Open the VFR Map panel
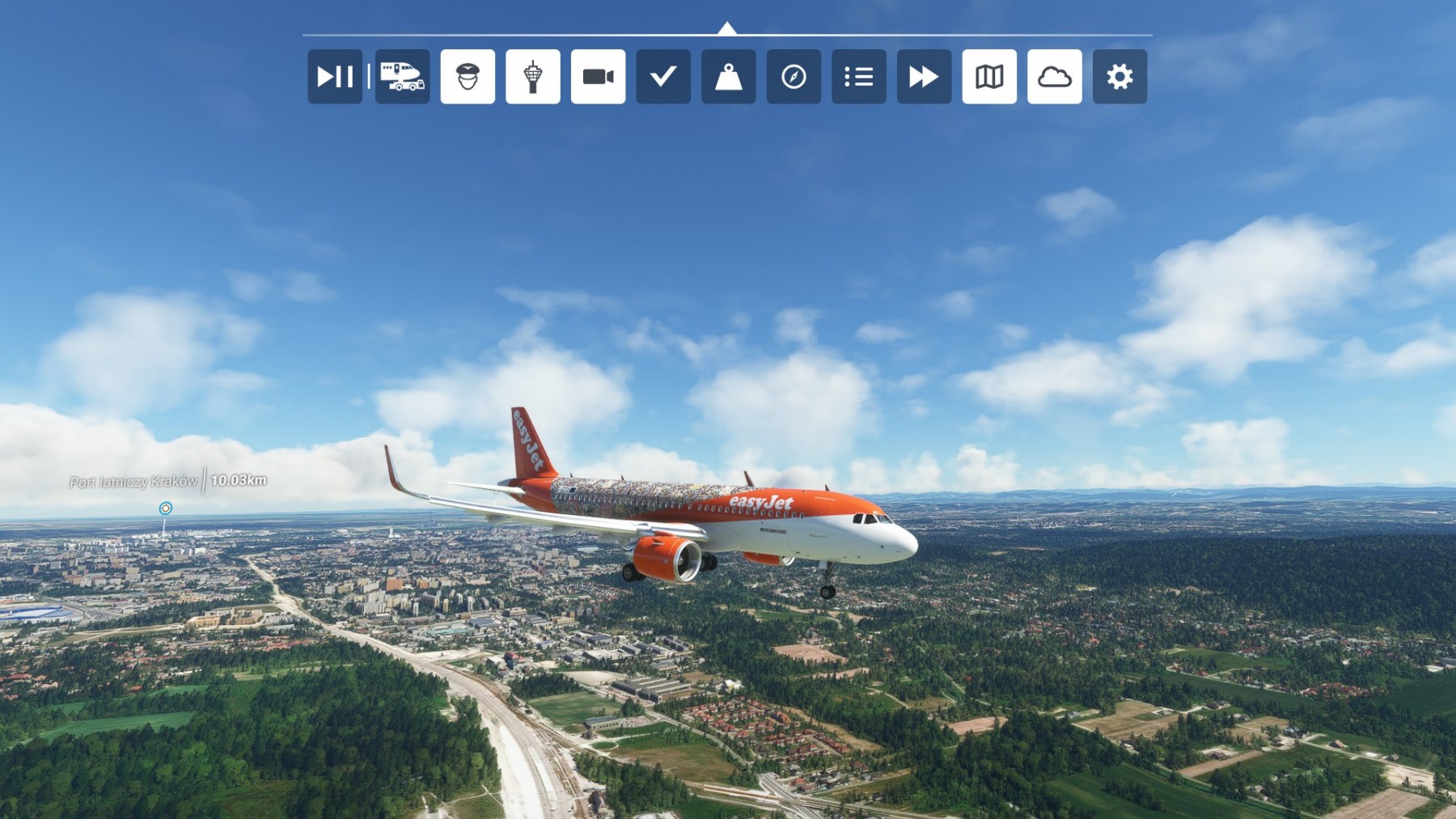 (x=989, y=77)
